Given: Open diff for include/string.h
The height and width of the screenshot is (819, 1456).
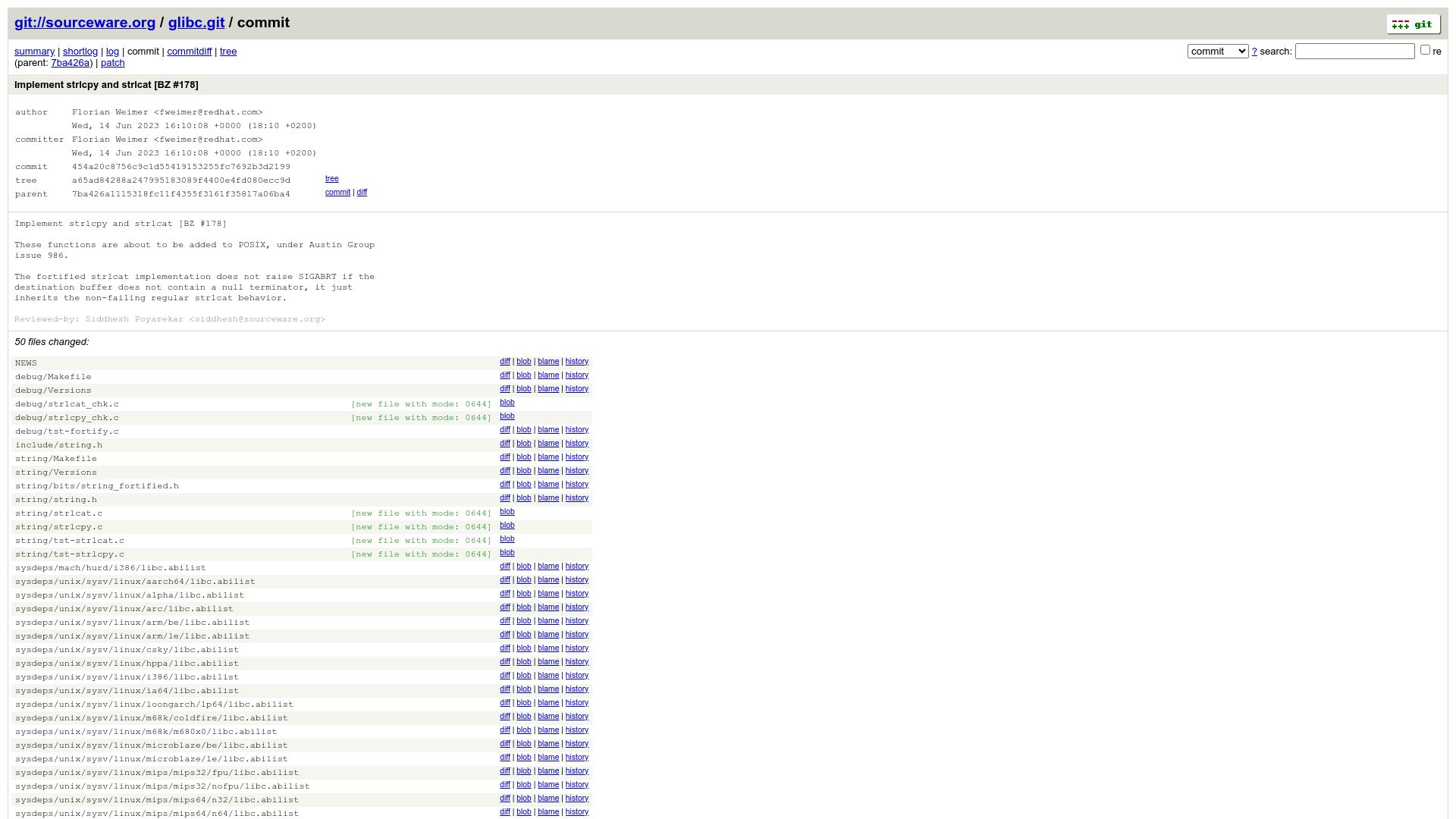Looking at the screenshot, I should coord(505,444).
